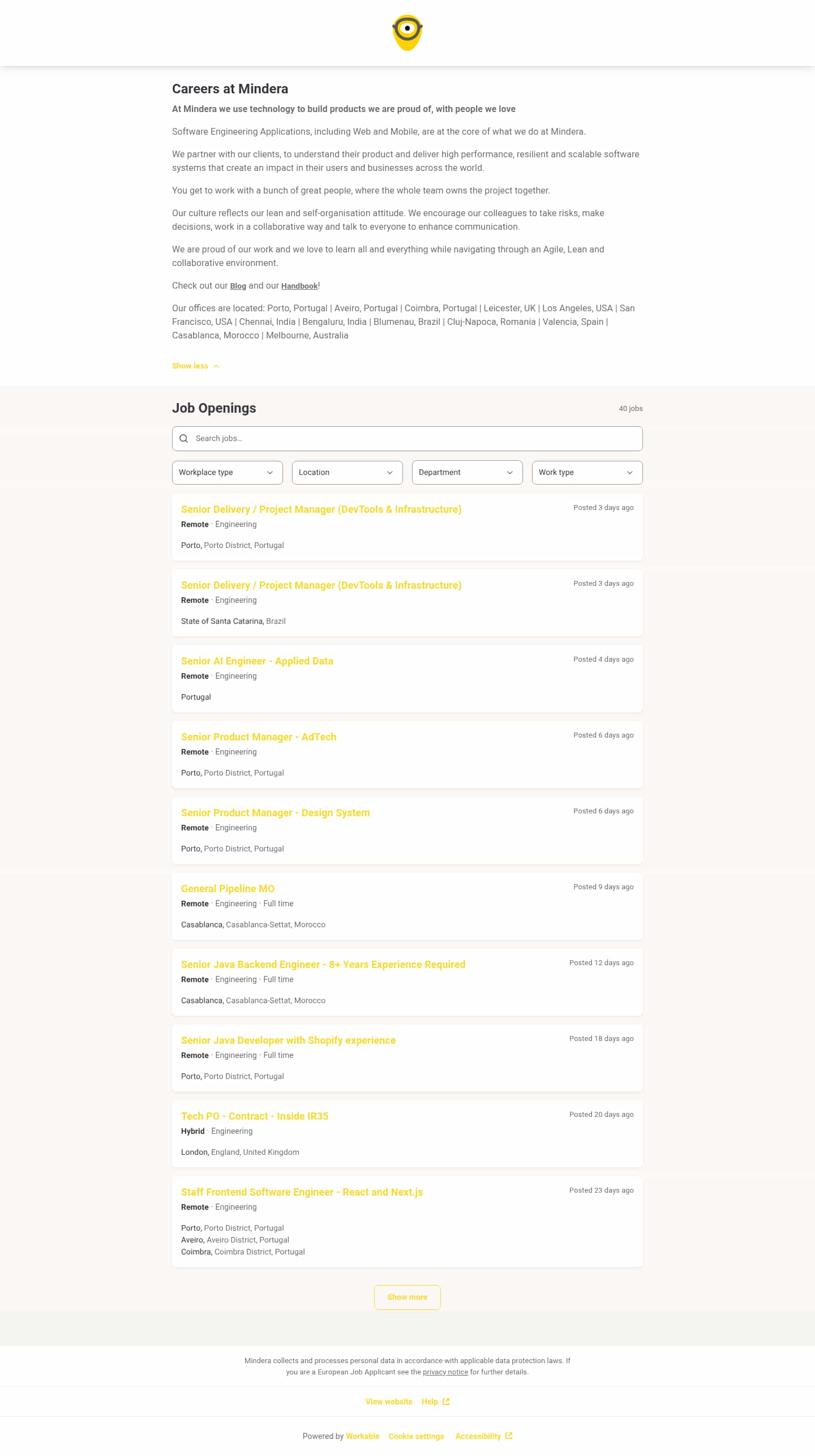Click State of Santa Catarina, Brazil text

[233, 621]
